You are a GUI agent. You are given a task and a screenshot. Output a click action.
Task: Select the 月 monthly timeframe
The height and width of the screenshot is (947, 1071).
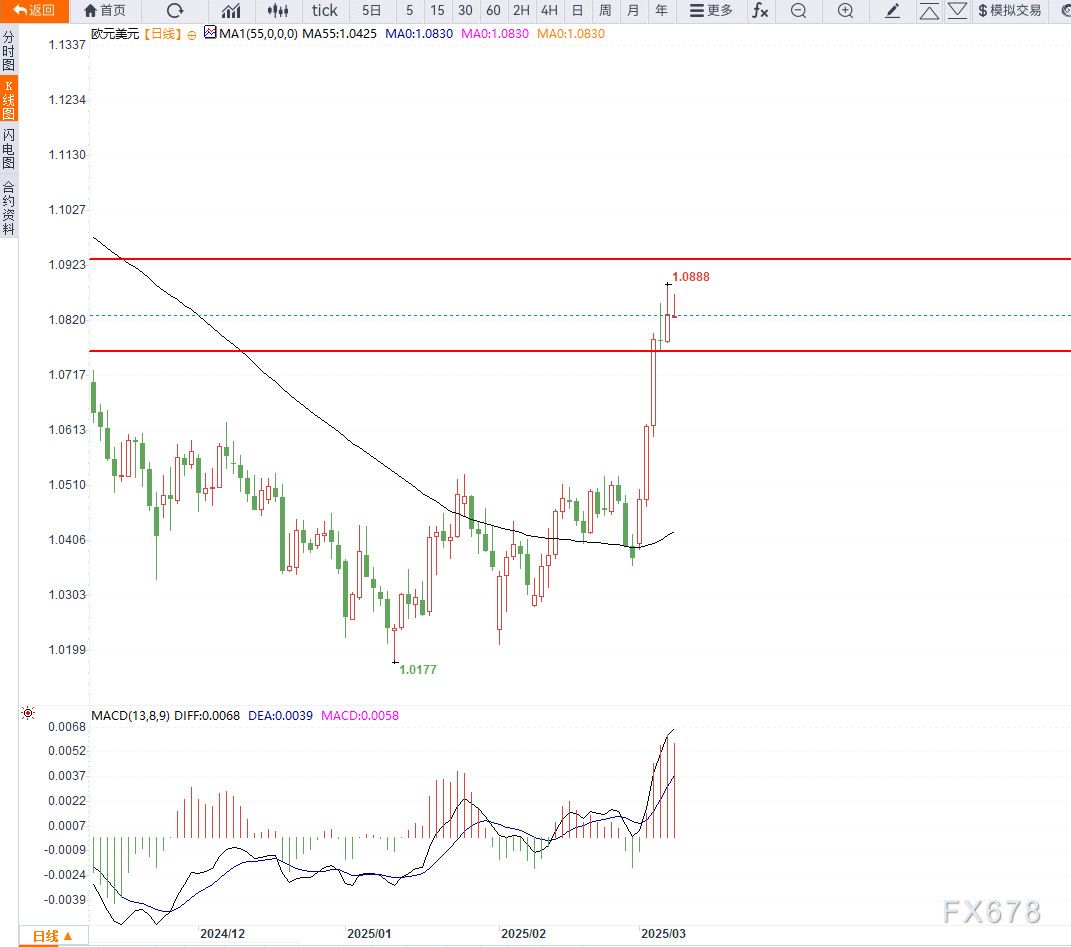pos(633,10)
